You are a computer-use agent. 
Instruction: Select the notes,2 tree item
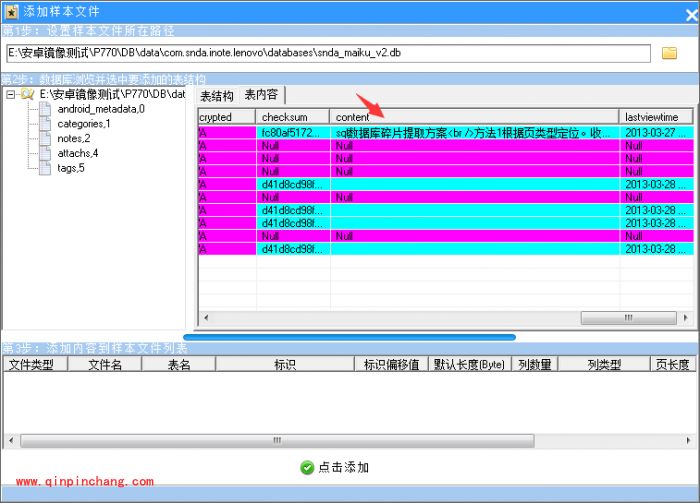[73, 138]
